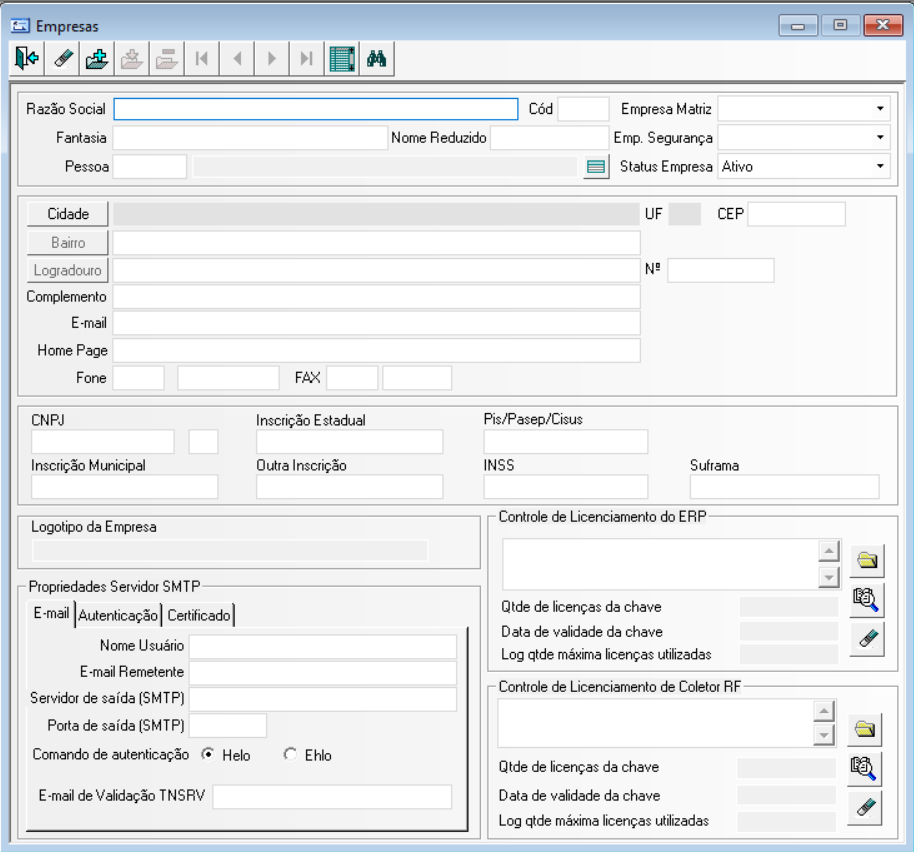914x852 pixels.
Task: Expand the Empresa Matriz dropdown
Action: [880, 109]
